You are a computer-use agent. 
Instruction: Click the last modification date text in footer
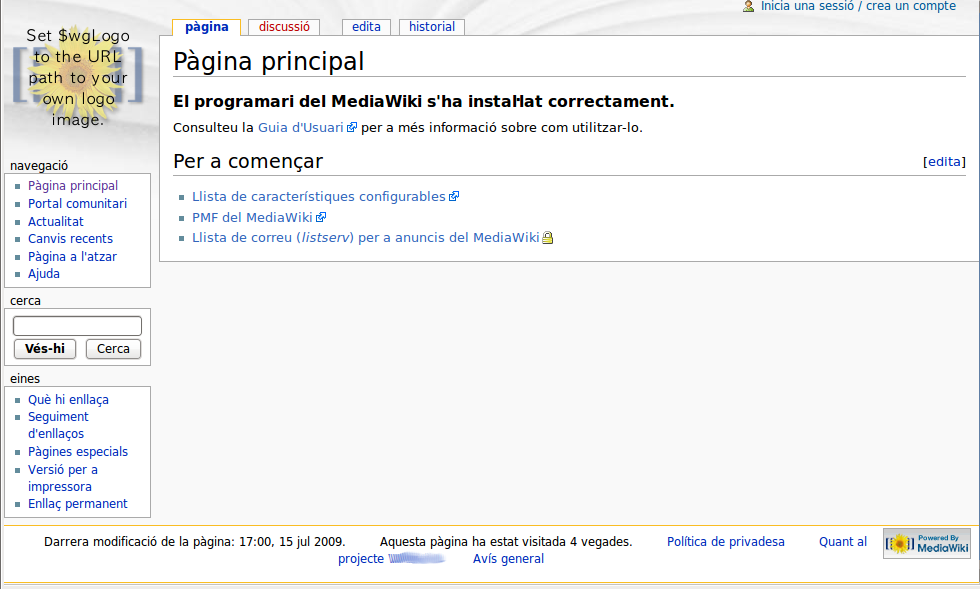[194, 542]
